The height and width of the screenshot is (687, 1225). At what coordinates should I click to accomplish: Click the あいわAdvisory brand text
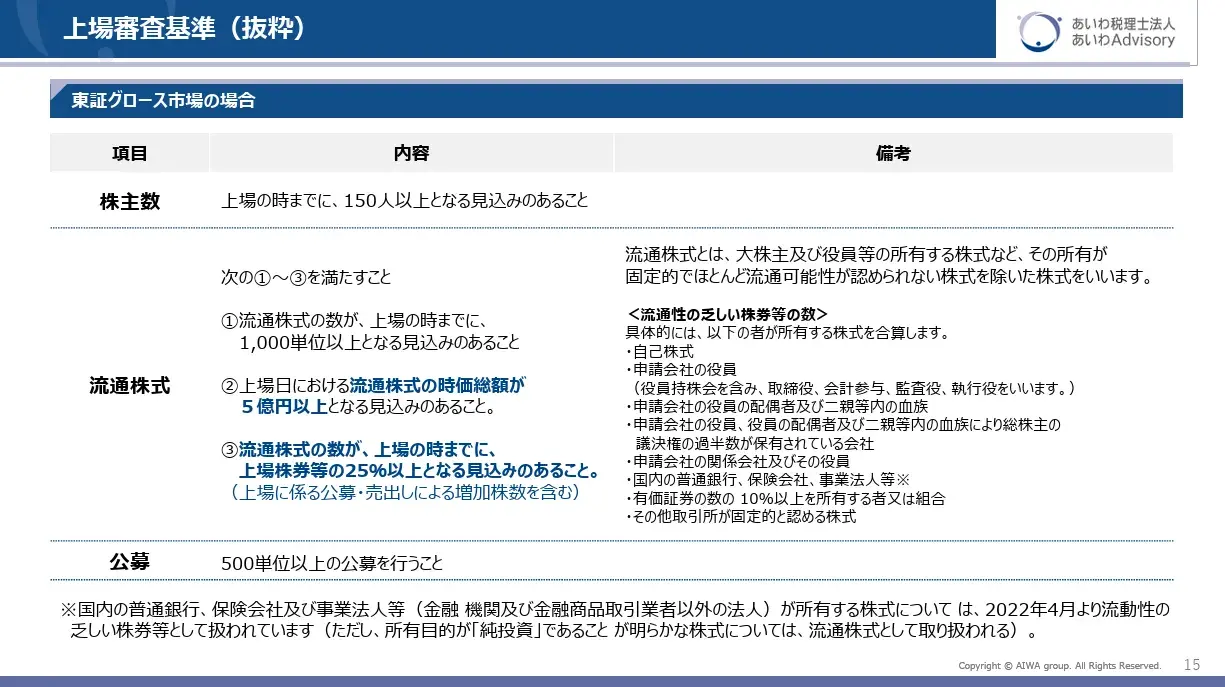pyautogui.click(x=1122, y=41)
